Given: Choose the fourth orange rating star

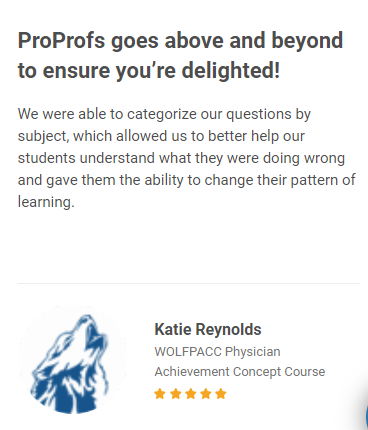Looking at the screenshot, I should 206,394.
